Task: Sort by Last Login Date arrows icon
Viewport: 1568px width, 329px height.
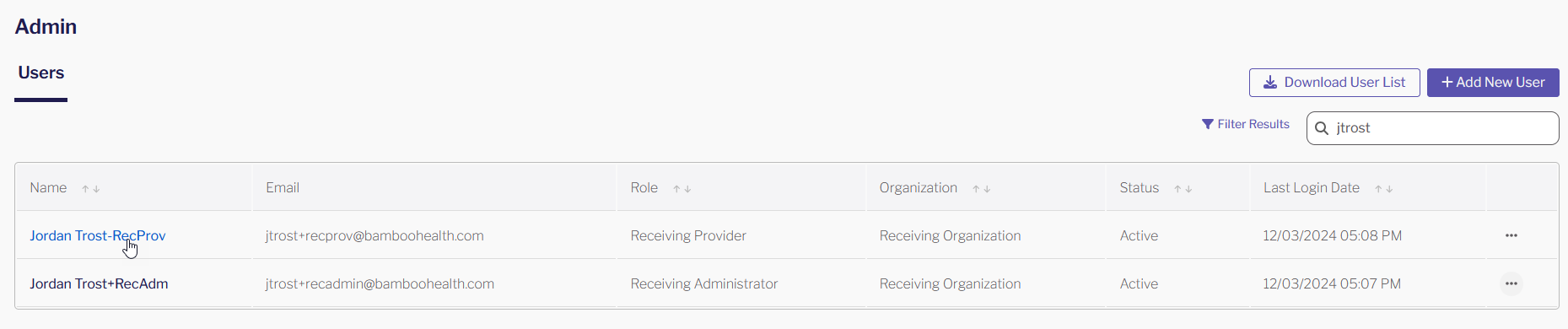Action: (x=1384, y=189)
